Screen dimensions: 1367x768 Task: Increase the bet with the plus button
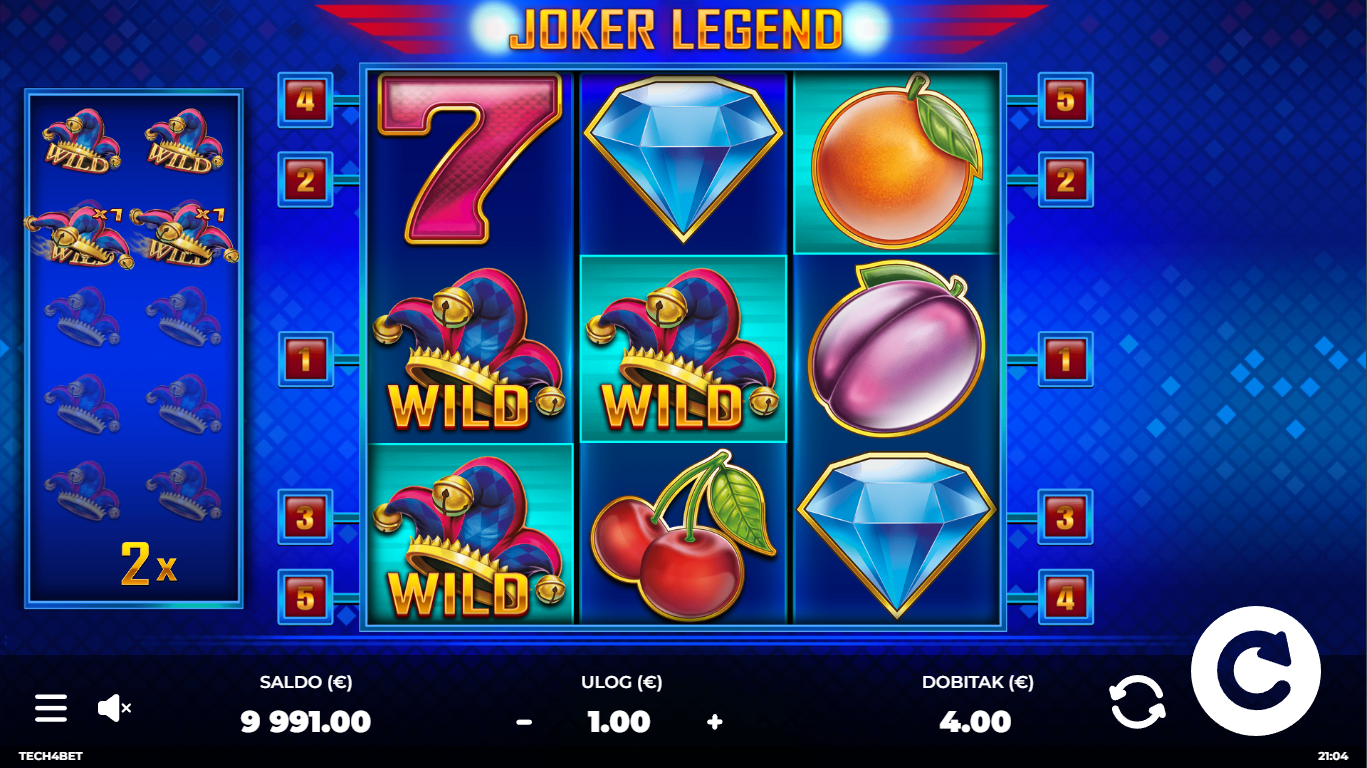[714, 722]
